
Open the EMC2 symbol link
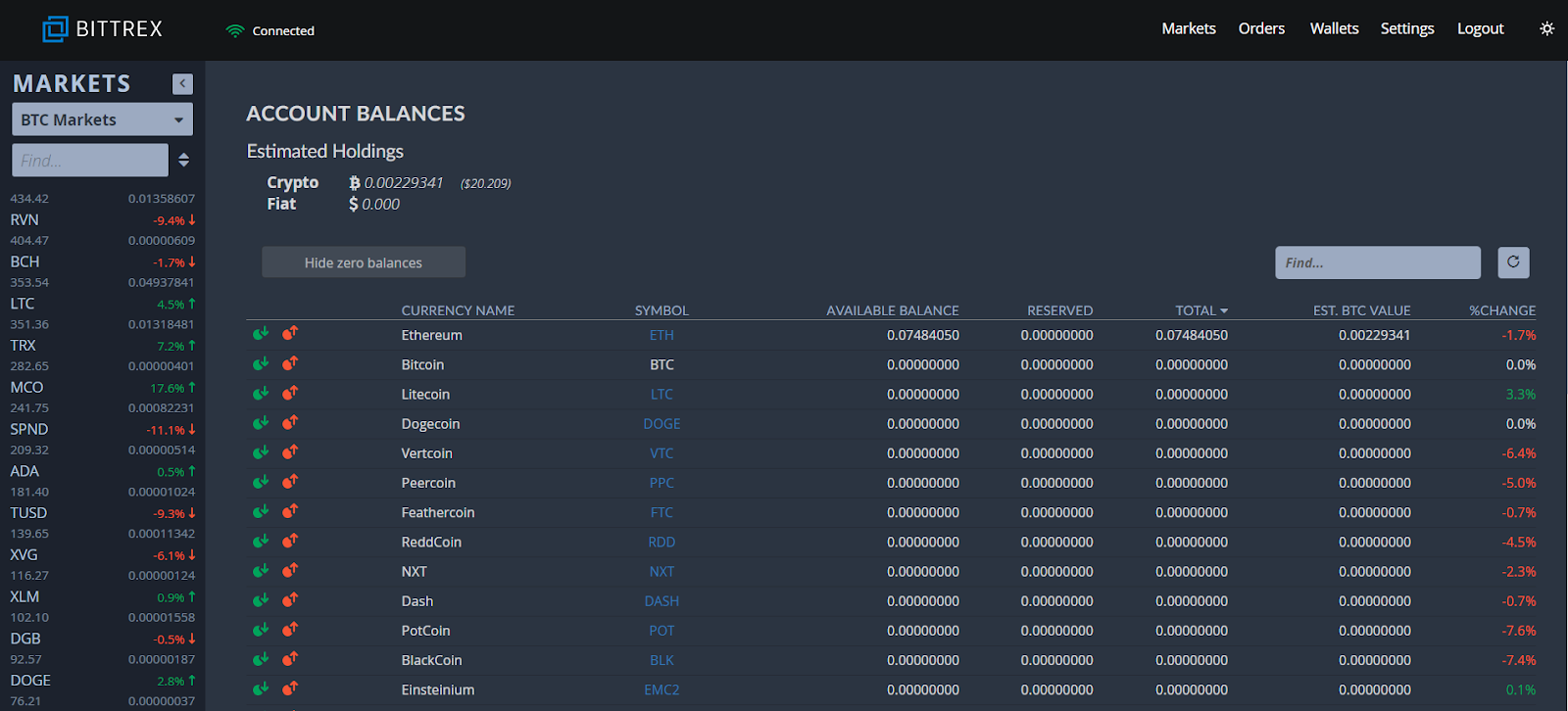[x=661, y=689]
